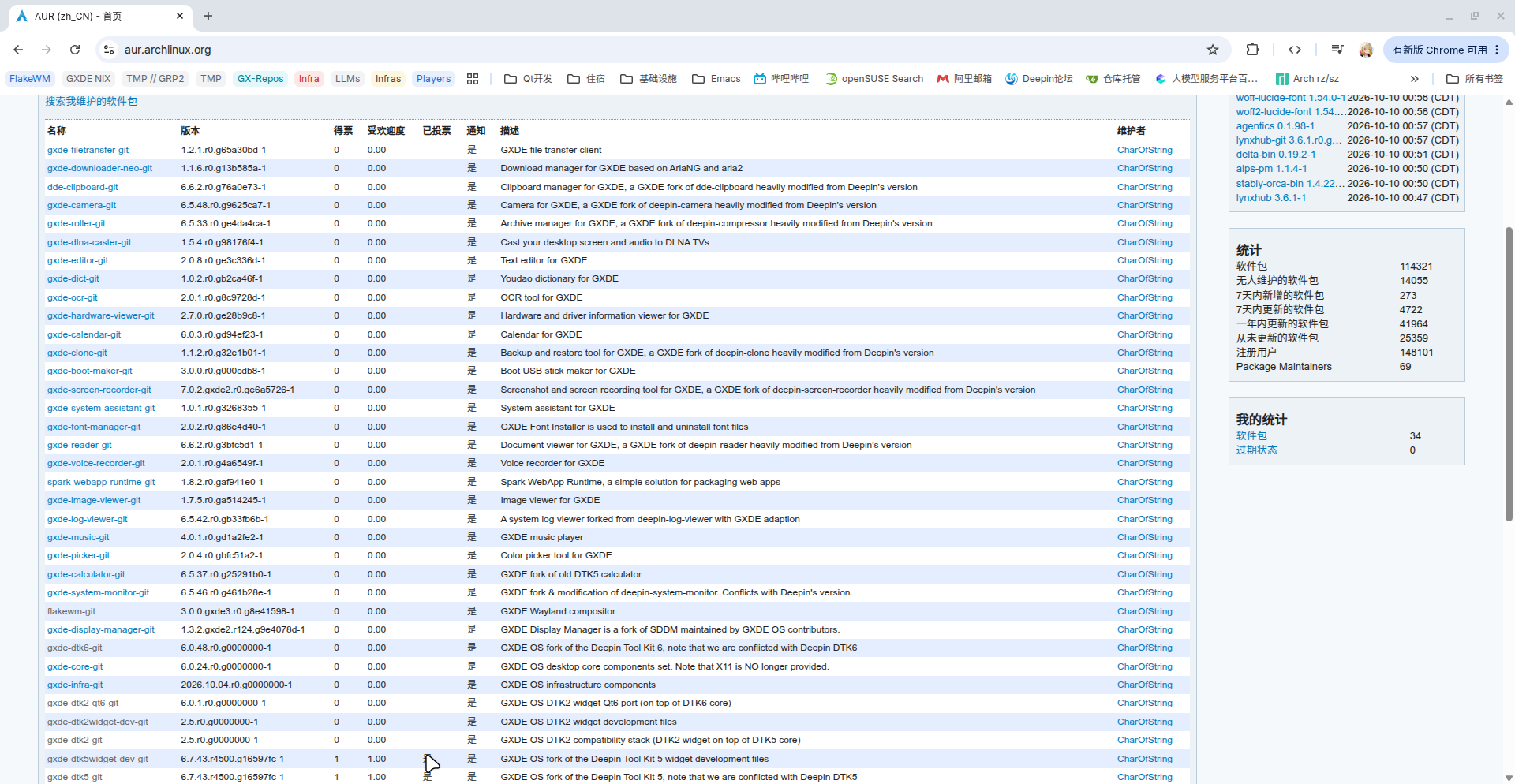Expand the hidden bookmarks overflow chevron
This screenshot has height=784, width=1515.
tap(1415, 79)
